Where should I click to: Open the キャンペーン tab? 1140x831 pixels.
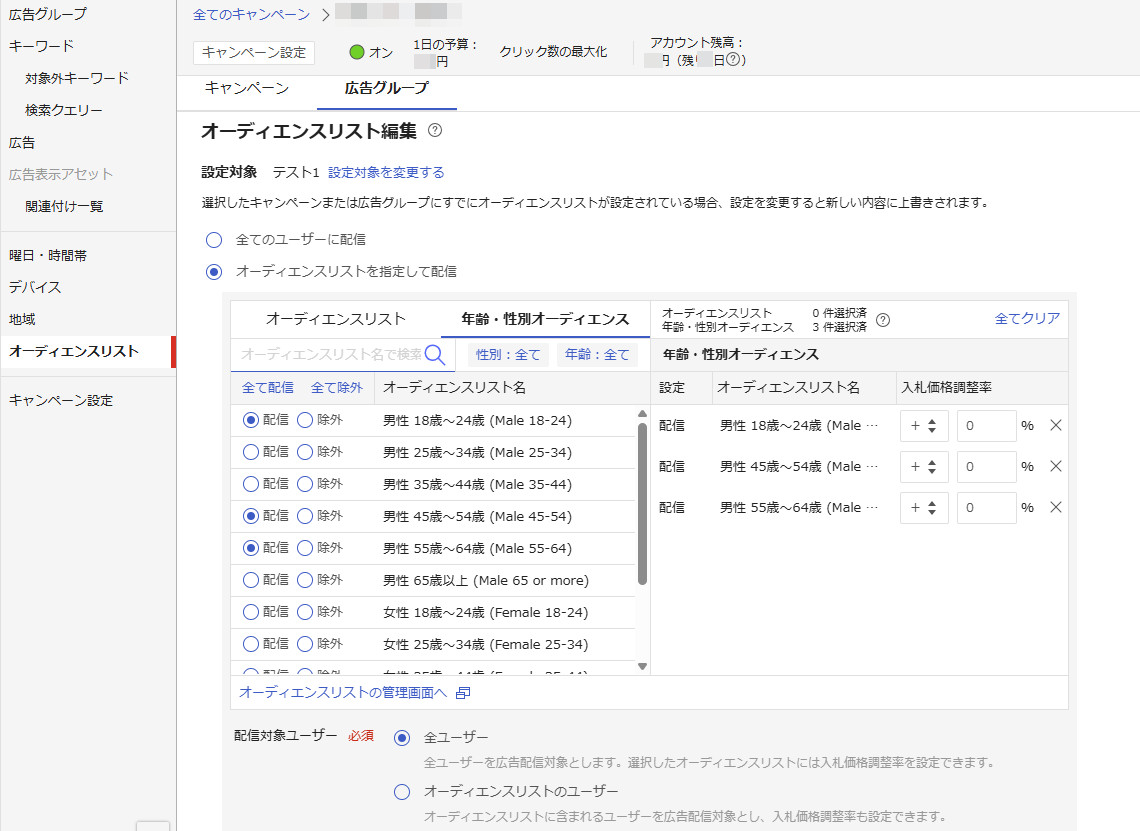(x=246, y=89)
